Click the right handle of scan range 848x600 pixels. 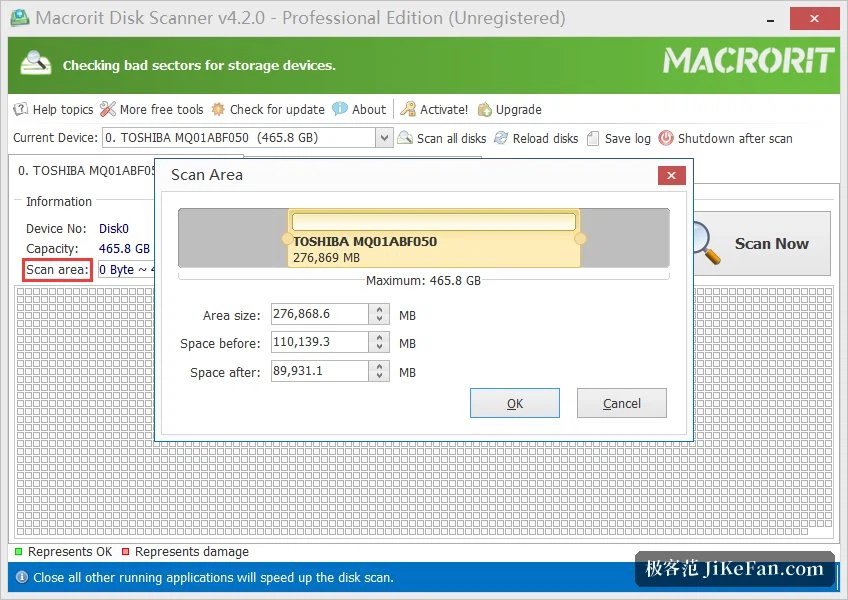pos(580,239)
